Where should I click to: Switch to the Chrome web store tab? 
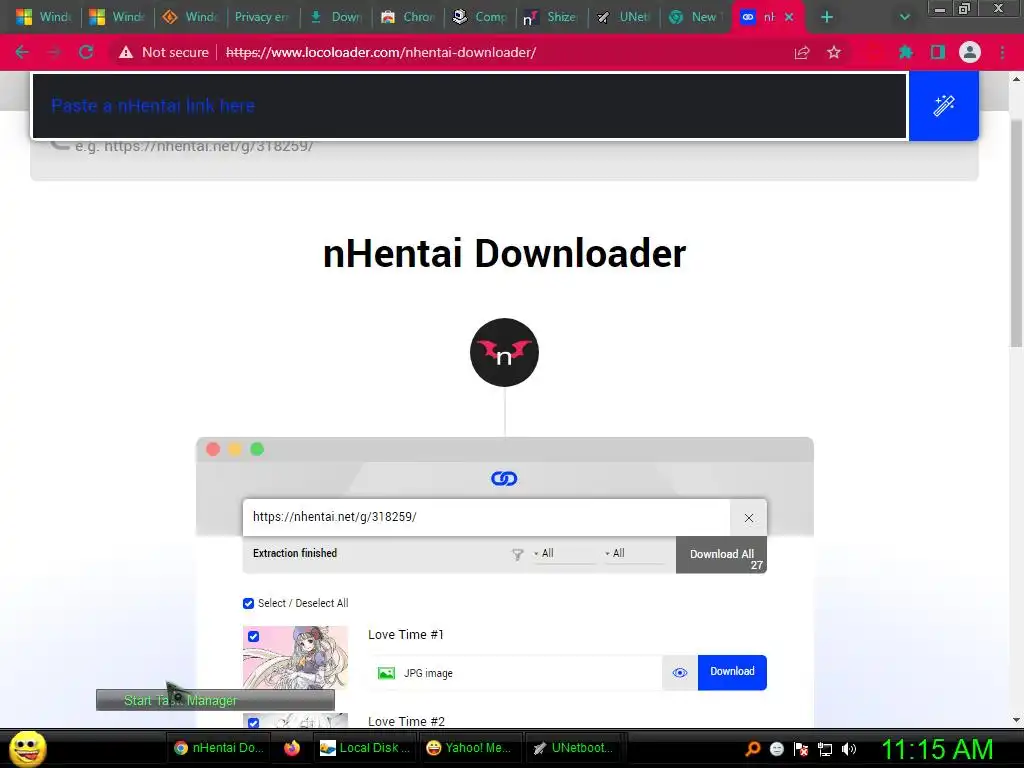pos(408,17)
